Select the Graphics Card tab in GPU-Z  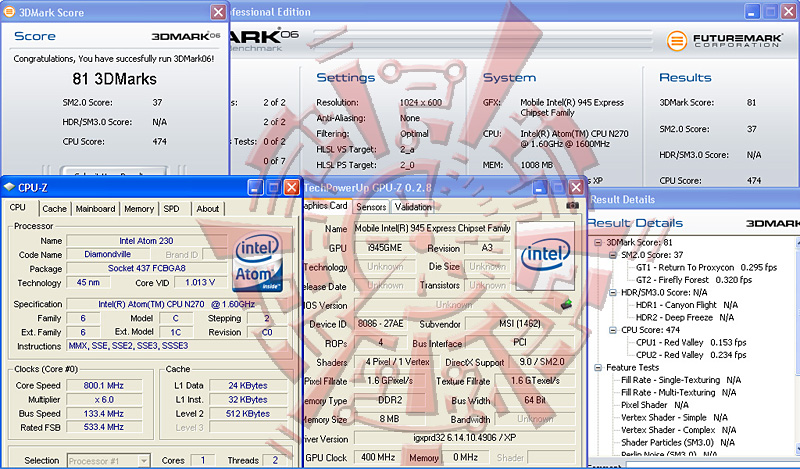[326, 206]
